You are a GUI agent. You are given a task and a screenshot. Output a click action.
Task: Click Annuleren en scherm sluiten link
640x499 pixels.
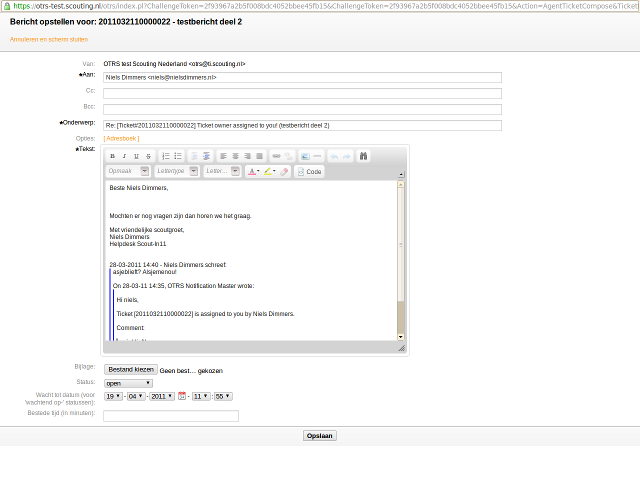click(49, 40)
